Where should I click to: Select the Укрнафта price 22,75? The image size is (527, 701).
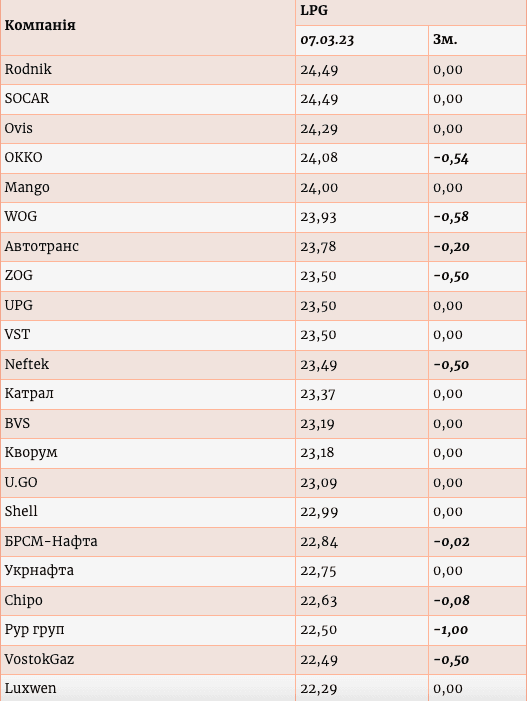coord(318,571)
